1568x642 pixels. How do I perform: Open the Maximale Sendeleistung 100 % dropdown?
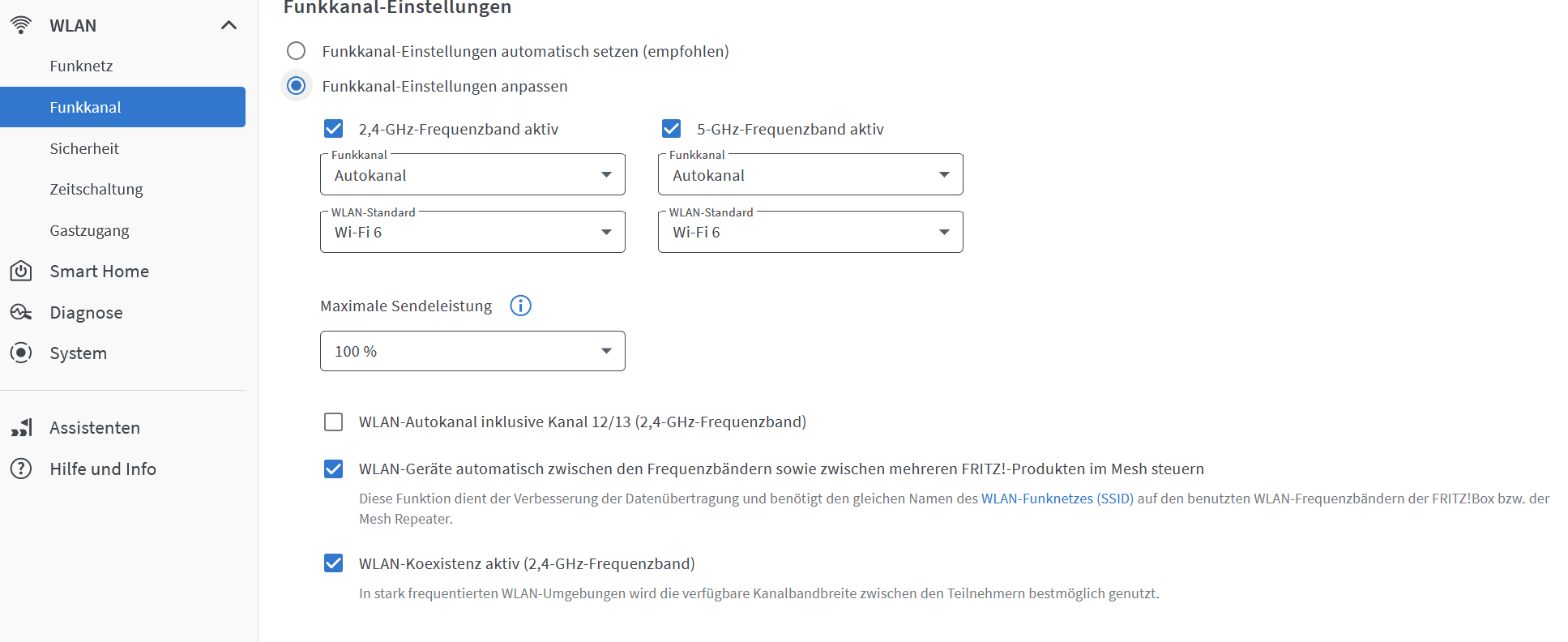pos(472,351)
